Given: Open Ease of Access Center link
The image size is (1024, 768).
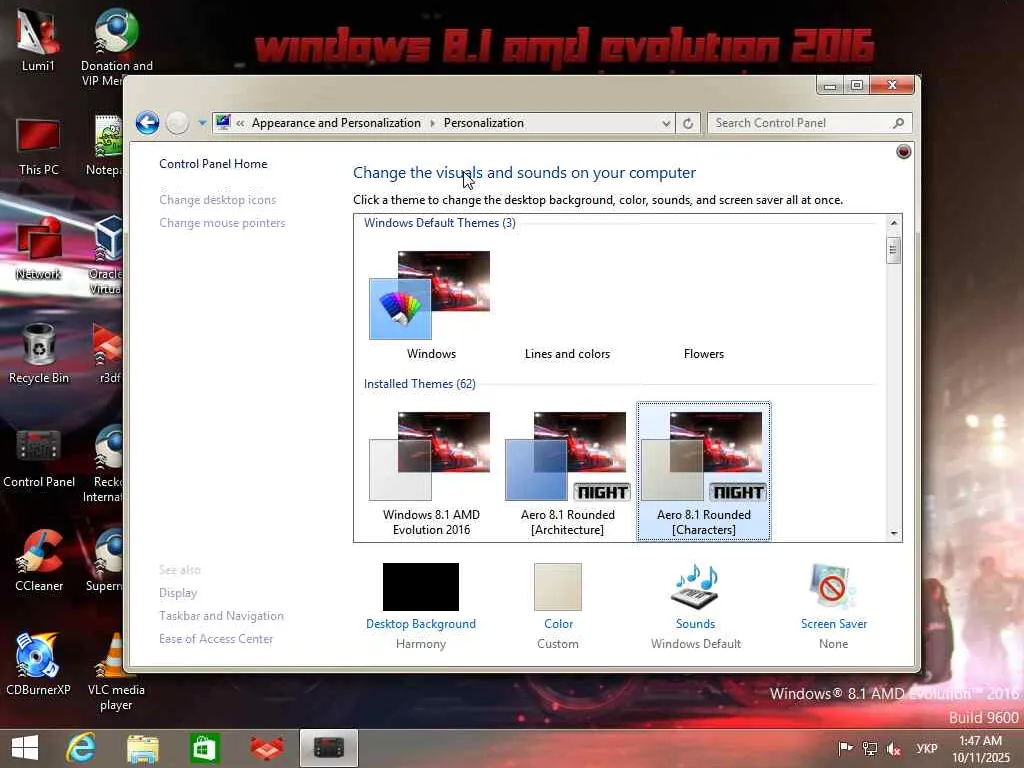Looking at the screenshot, I should tap(216, 639).
